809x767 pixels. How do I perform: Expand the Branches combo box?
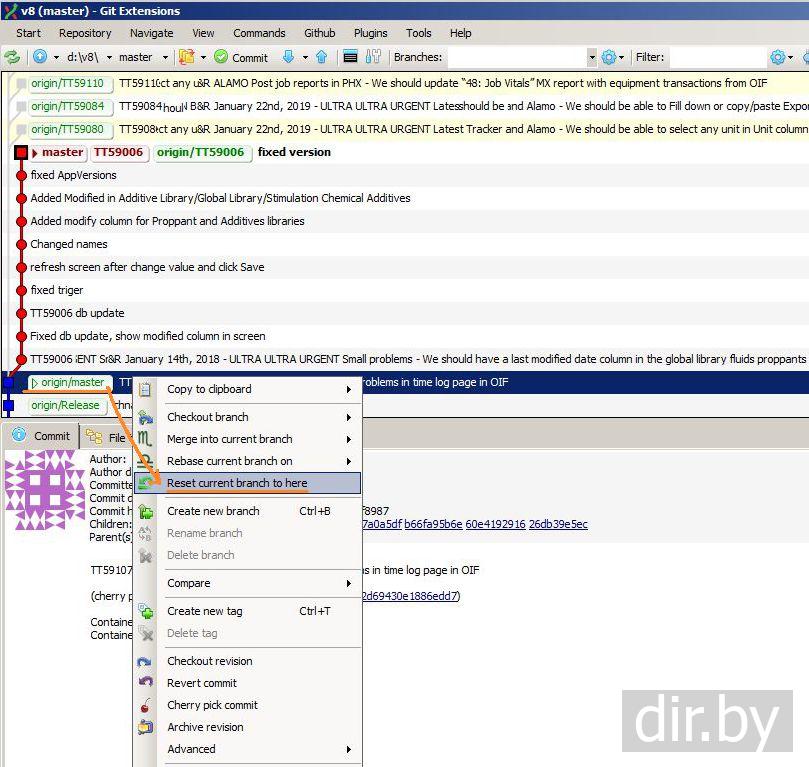pos(591,57)
